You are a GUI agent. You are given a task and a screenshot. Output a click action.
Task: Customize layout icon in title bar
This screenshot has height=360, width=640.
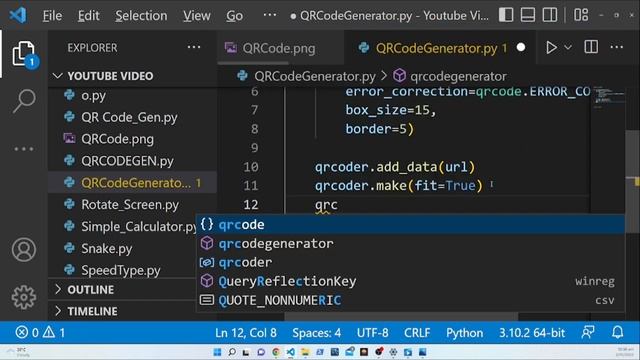581,15
